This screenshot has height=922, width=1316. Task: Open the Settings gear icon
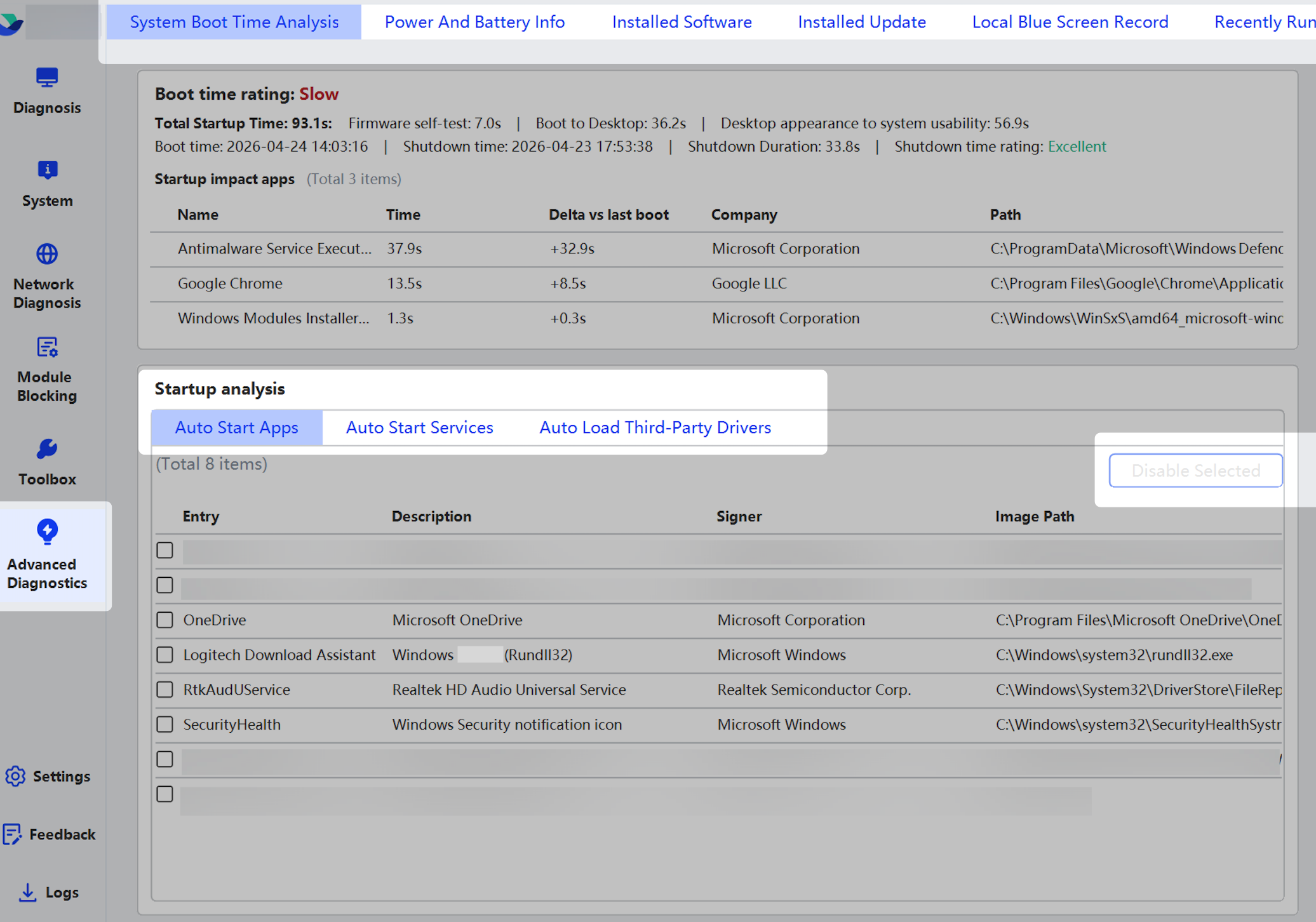pyautogui.click(x=15, y=776)
